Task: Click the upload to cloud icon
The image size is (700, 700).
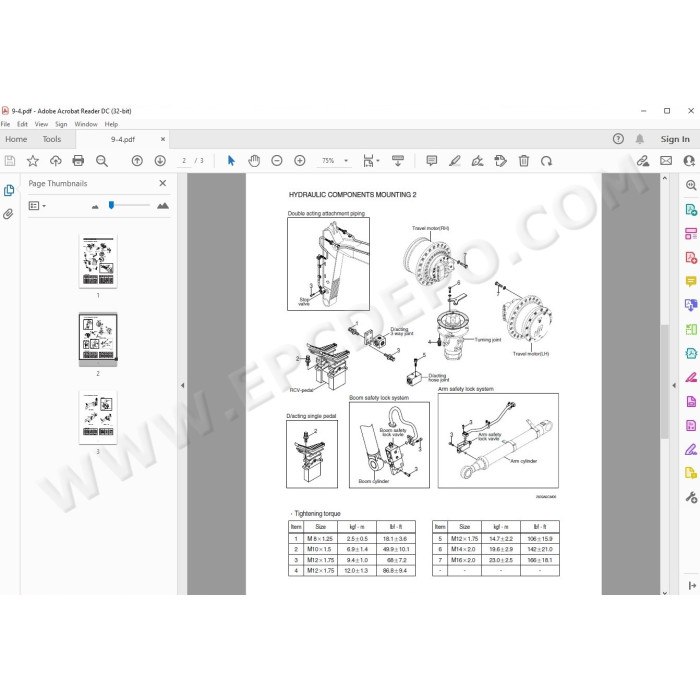Action: (x=55, y=161)
